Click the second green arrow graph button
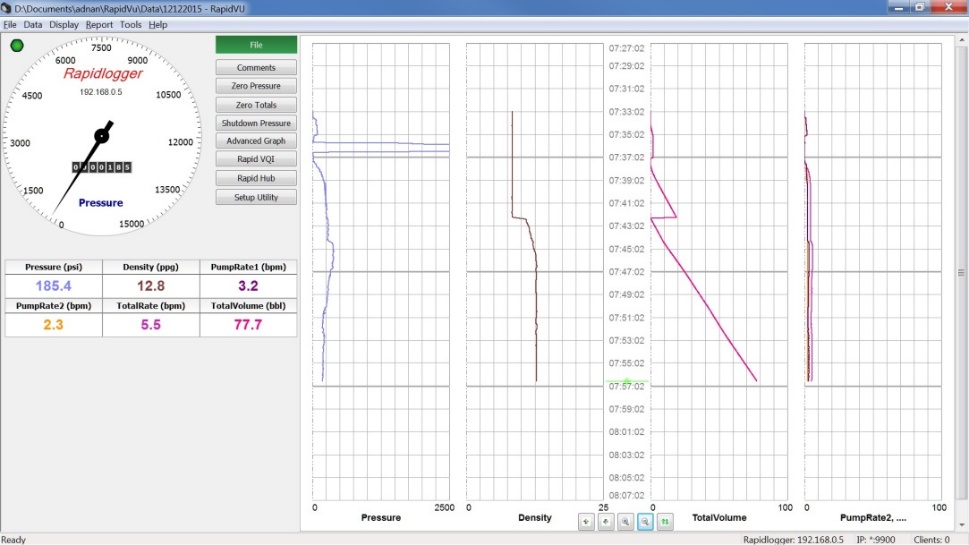 point(605,521)
